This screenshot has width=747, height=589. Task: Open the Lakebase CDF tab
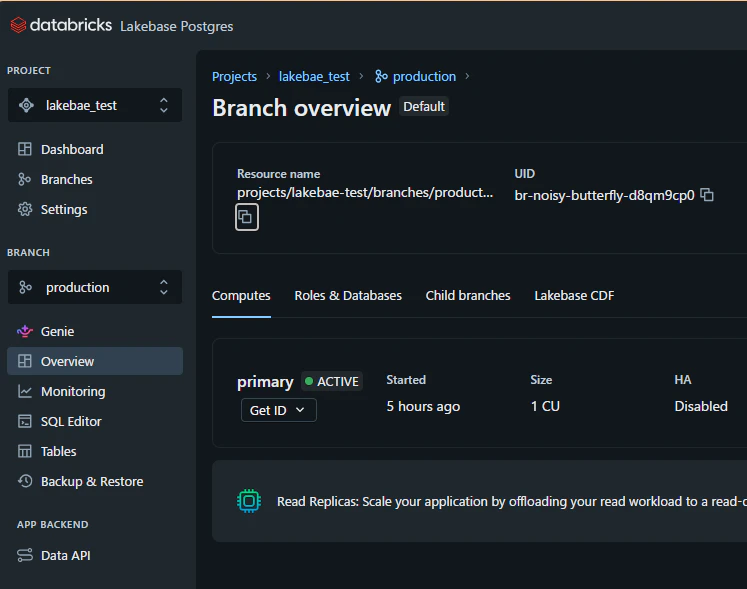(574, 295)
